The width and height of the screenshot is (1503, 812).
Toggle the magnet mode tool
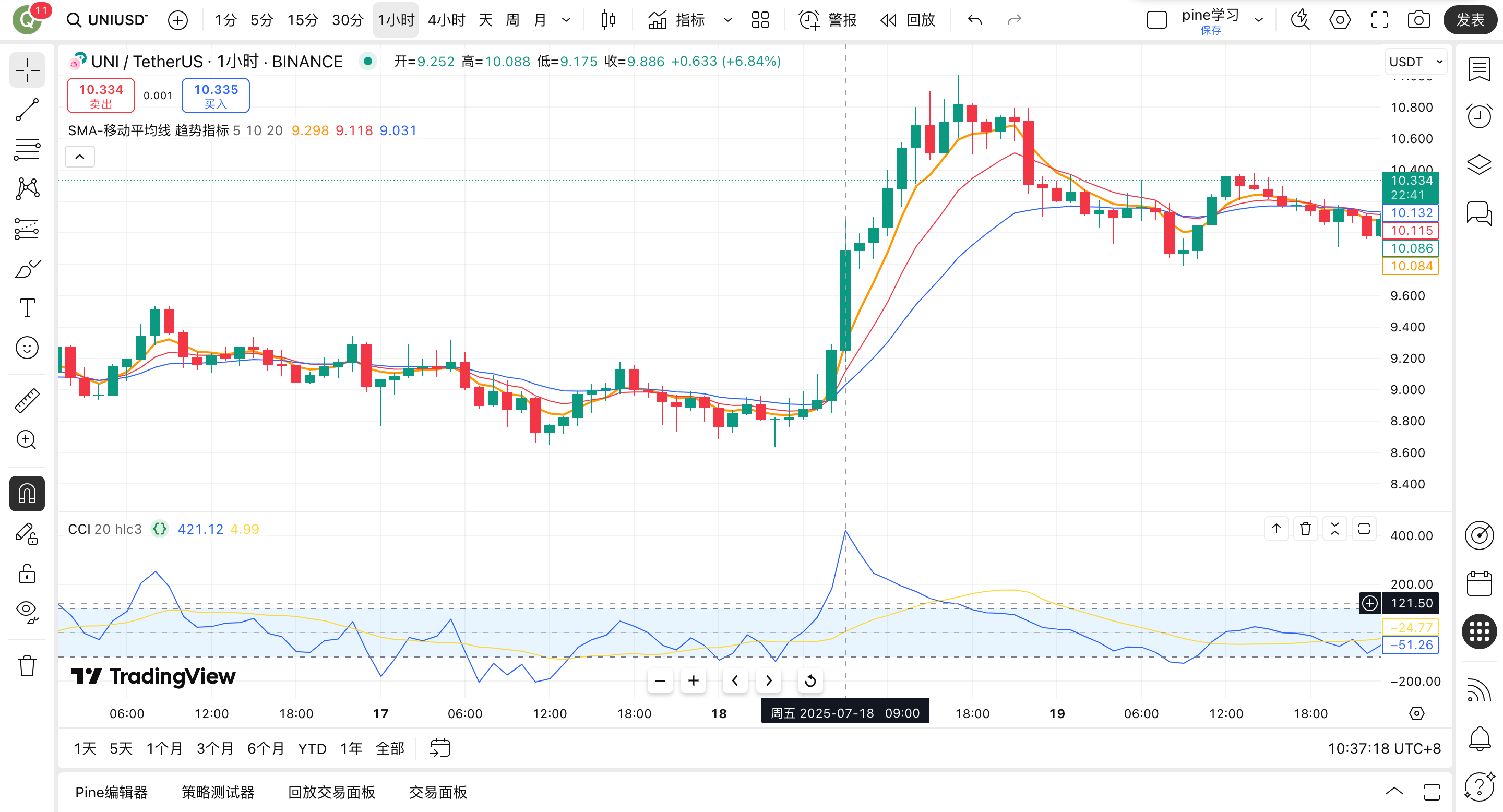(27, 494)
